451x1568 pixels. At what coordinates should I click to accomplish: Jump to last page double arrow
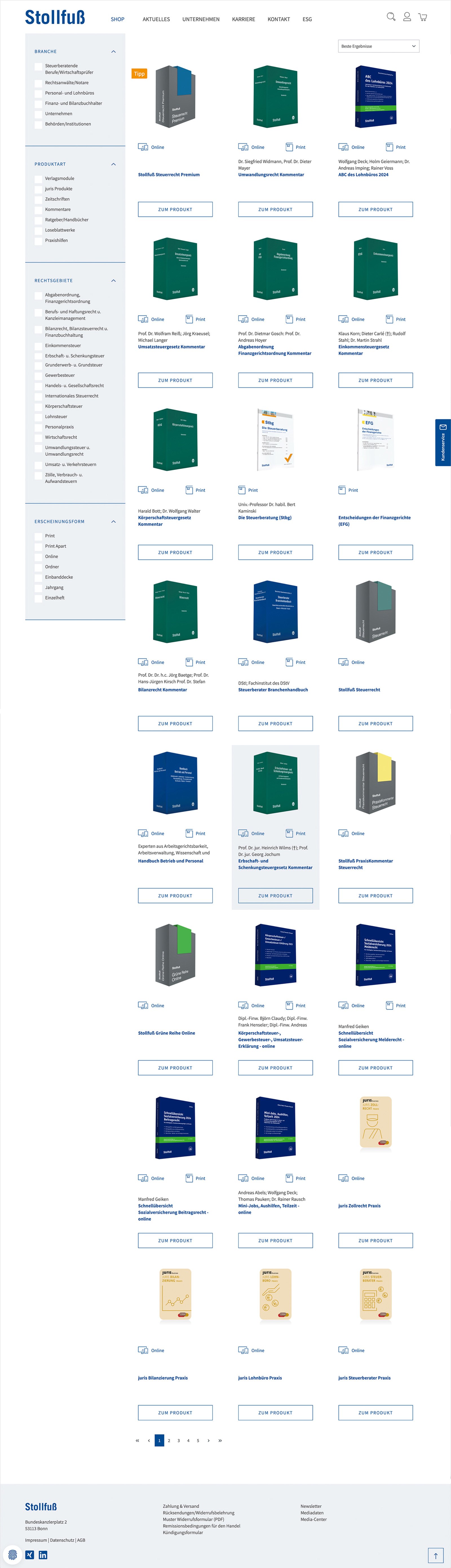pos(220,1441)
